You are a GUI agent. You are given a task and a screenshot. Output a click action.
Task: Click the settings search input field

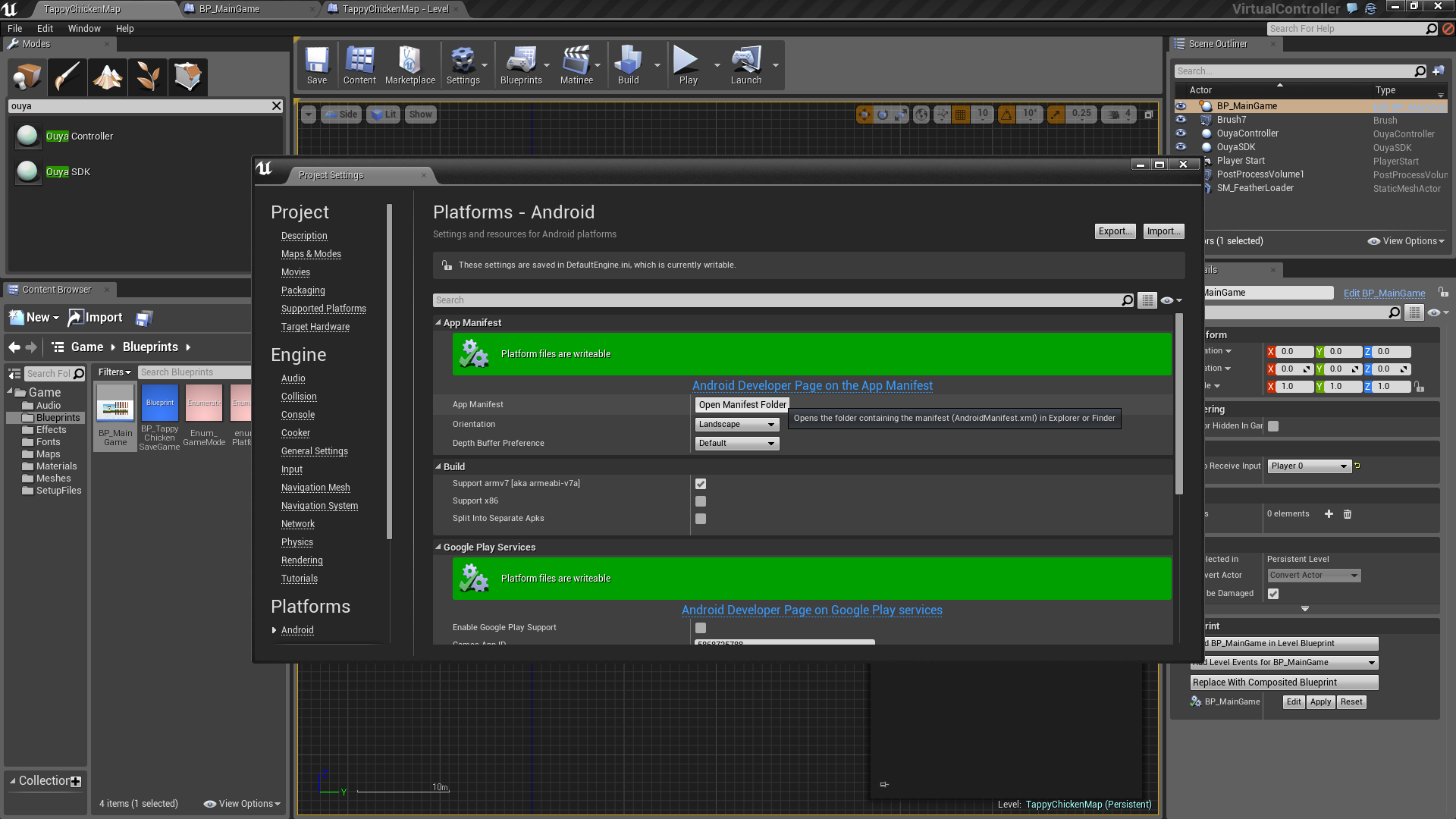777,300
